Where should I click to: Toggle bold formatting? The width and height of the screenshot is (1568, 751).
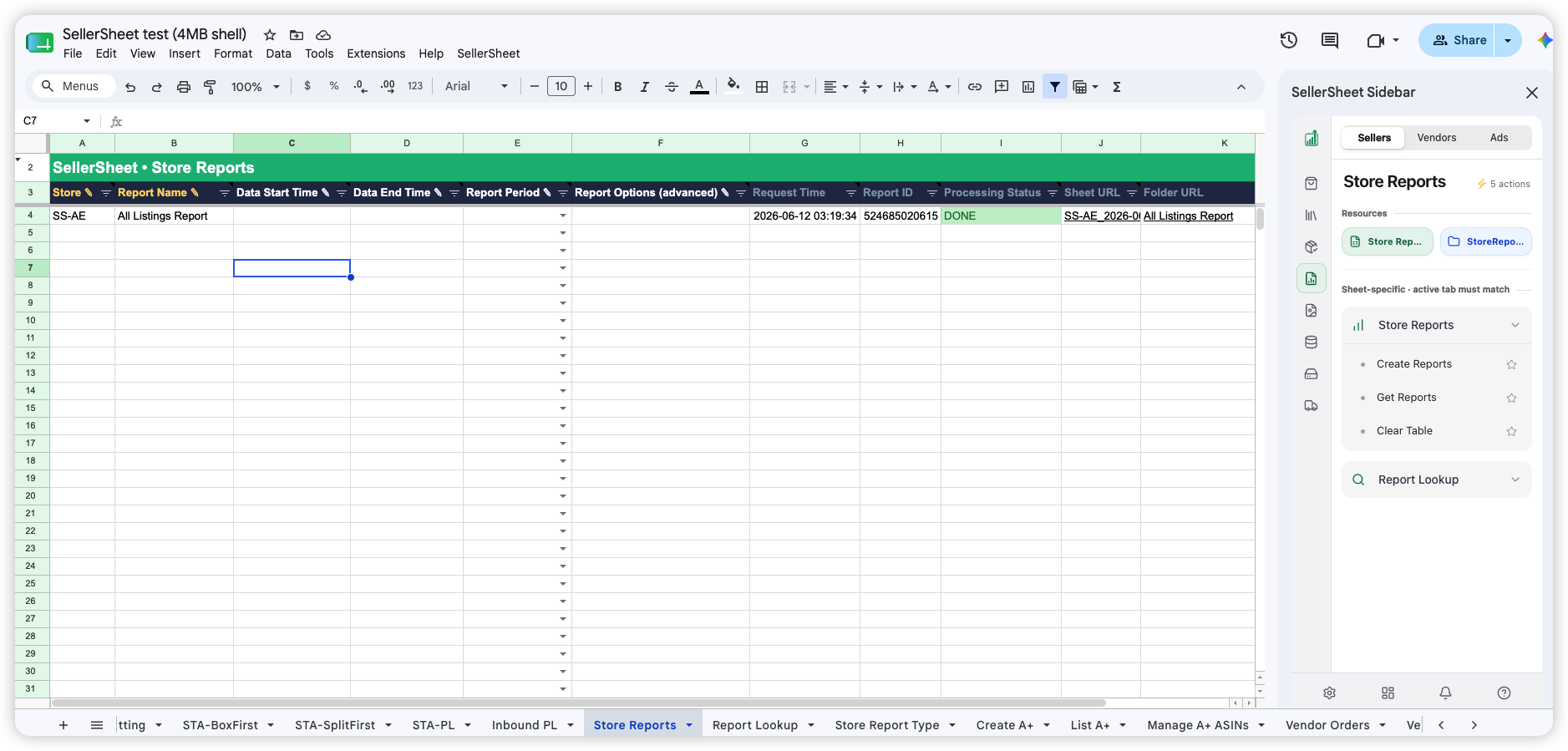[x=618, y=87]
